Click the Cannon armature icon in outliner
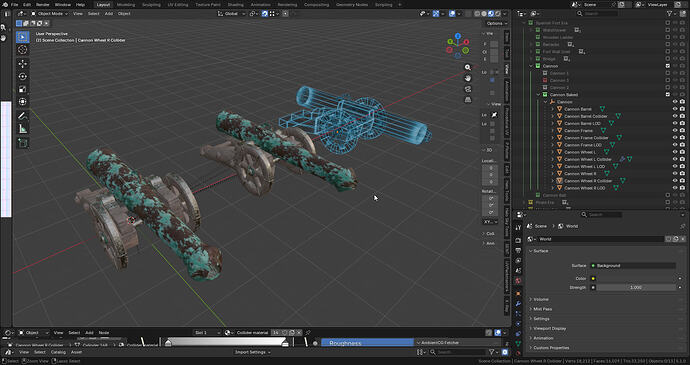 [552, 102]
